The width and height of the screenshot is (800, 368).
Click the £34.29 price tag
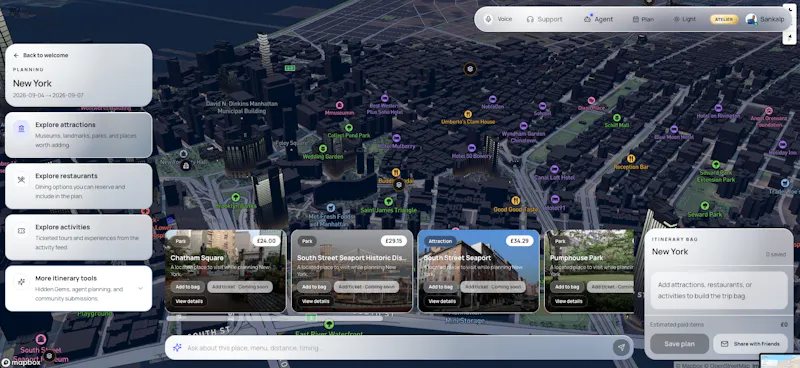519,241
